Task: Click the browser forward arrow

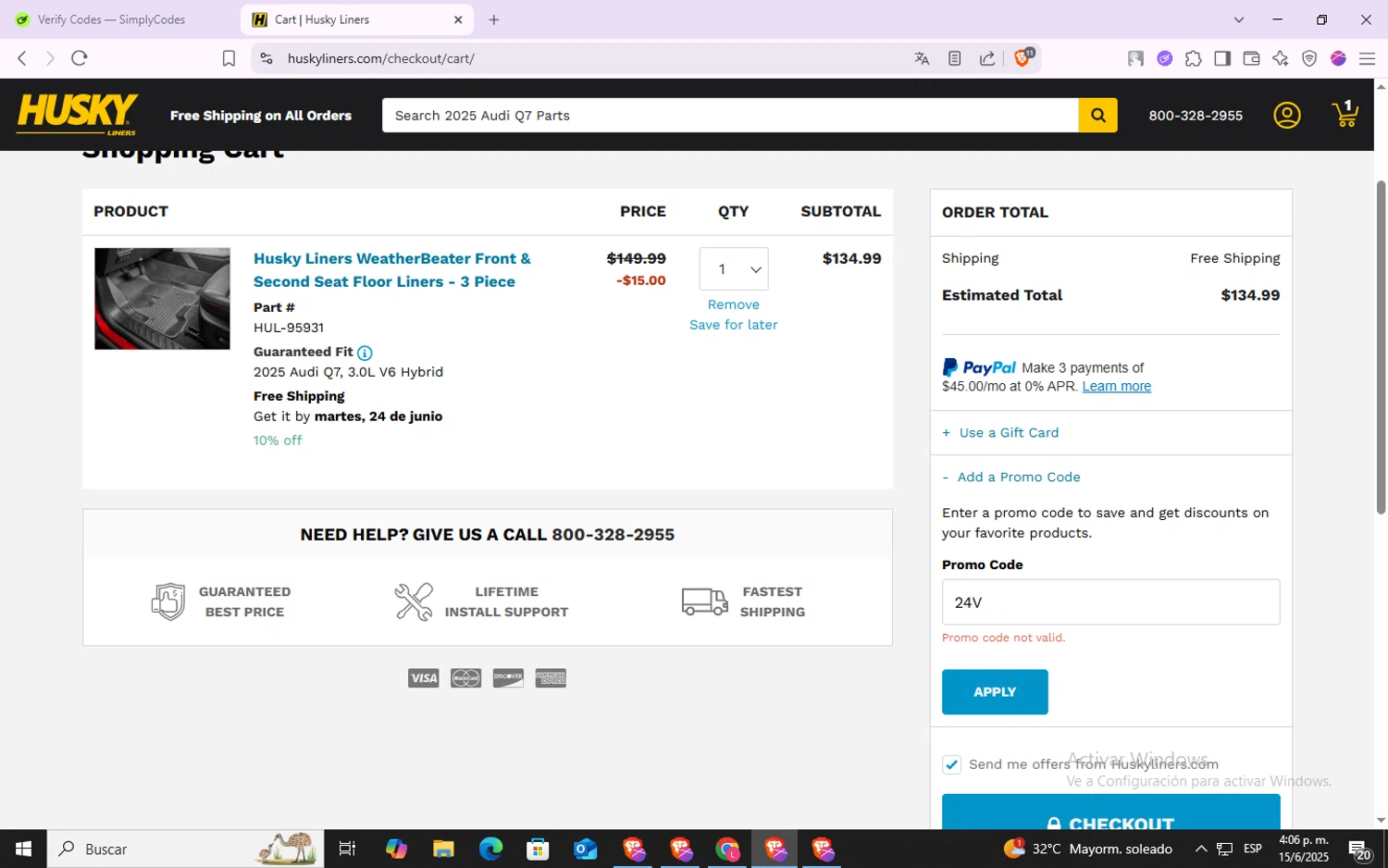Action: 50,58
